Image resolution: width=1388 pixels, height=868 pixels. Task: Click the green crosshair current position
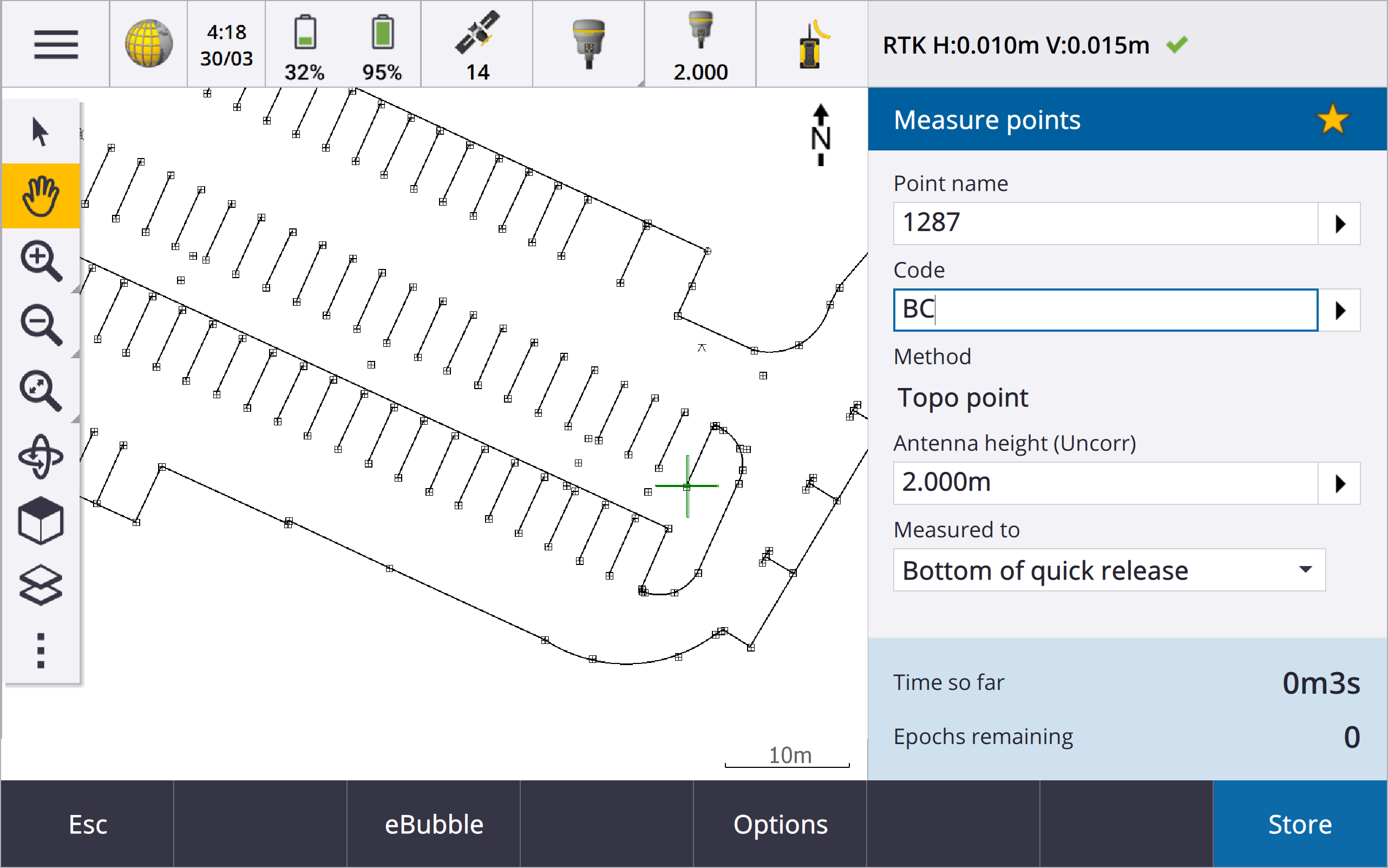(x=687, y=486)
